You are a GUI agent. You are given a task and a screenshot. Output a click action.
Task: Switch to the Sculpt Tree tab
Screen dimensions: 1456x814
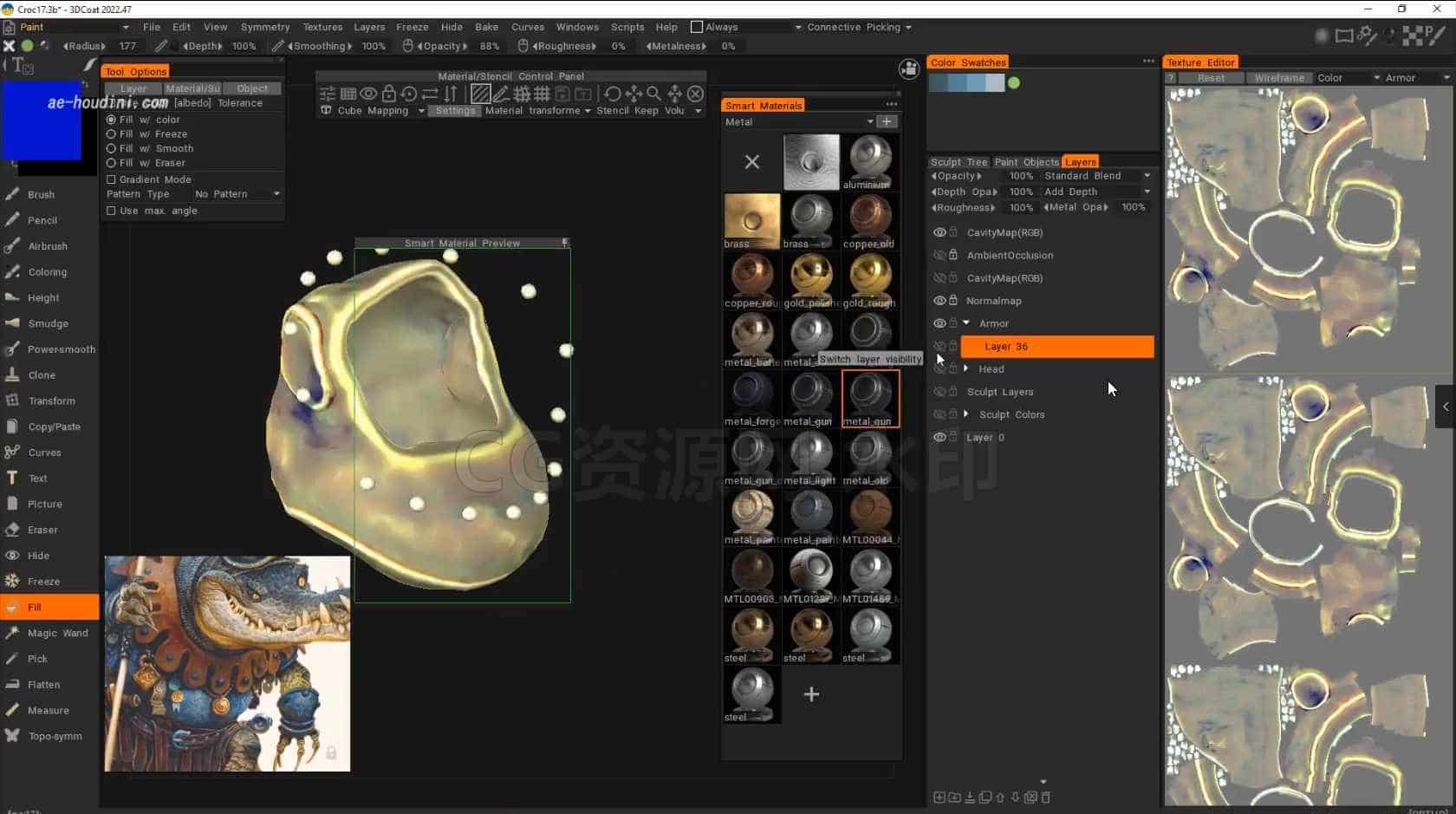pyautogui.click(x=959, y=162)
